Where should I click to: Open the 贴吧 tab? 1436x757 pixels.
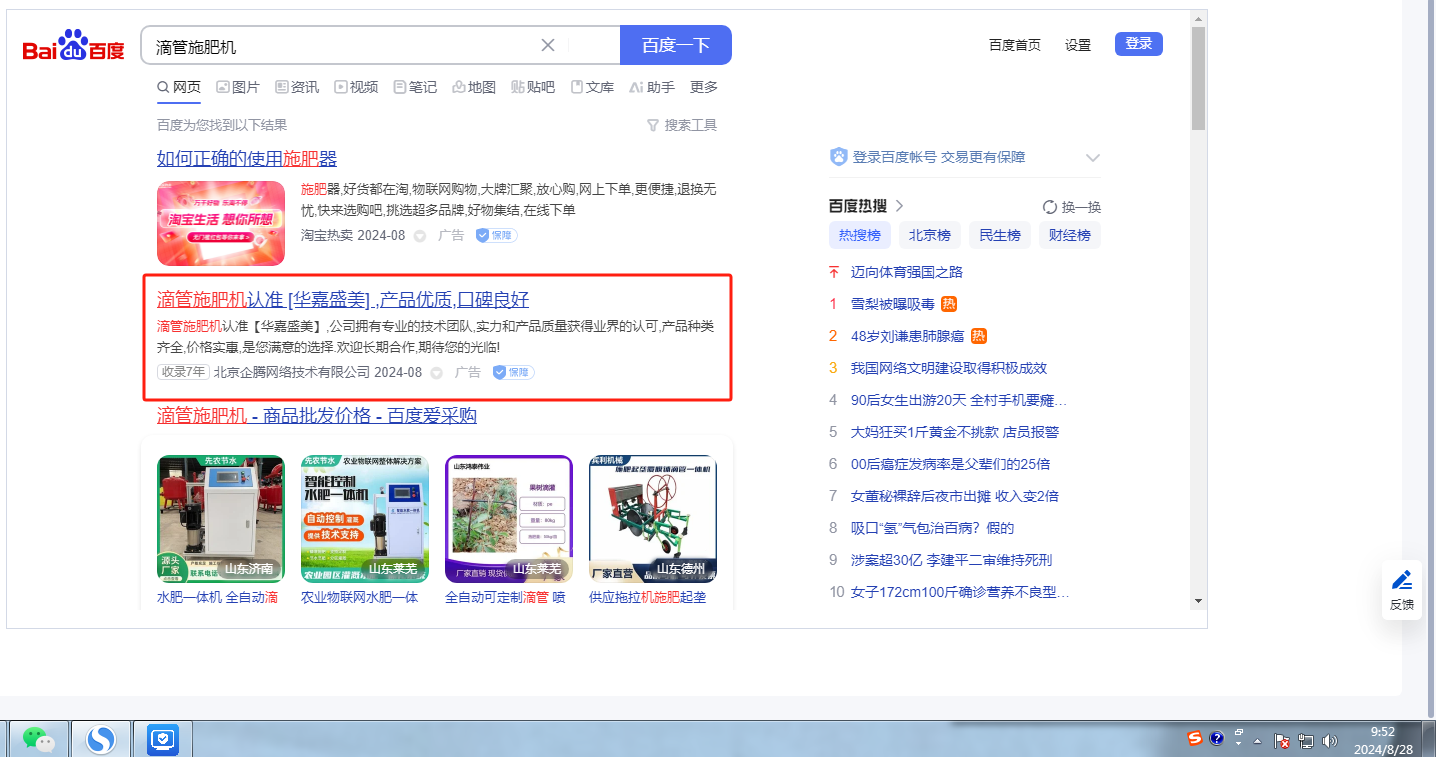tap(533, 87)
